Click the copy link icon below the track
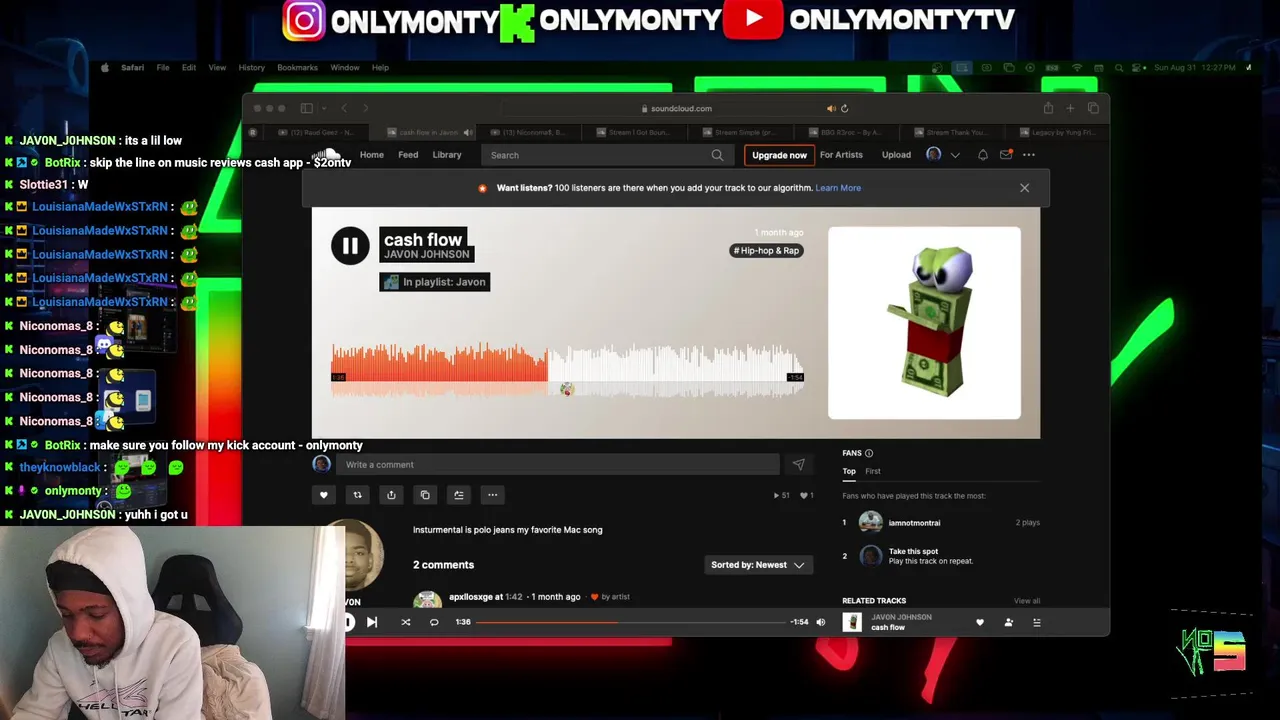The image size is (1280, 720). (425, 495)
